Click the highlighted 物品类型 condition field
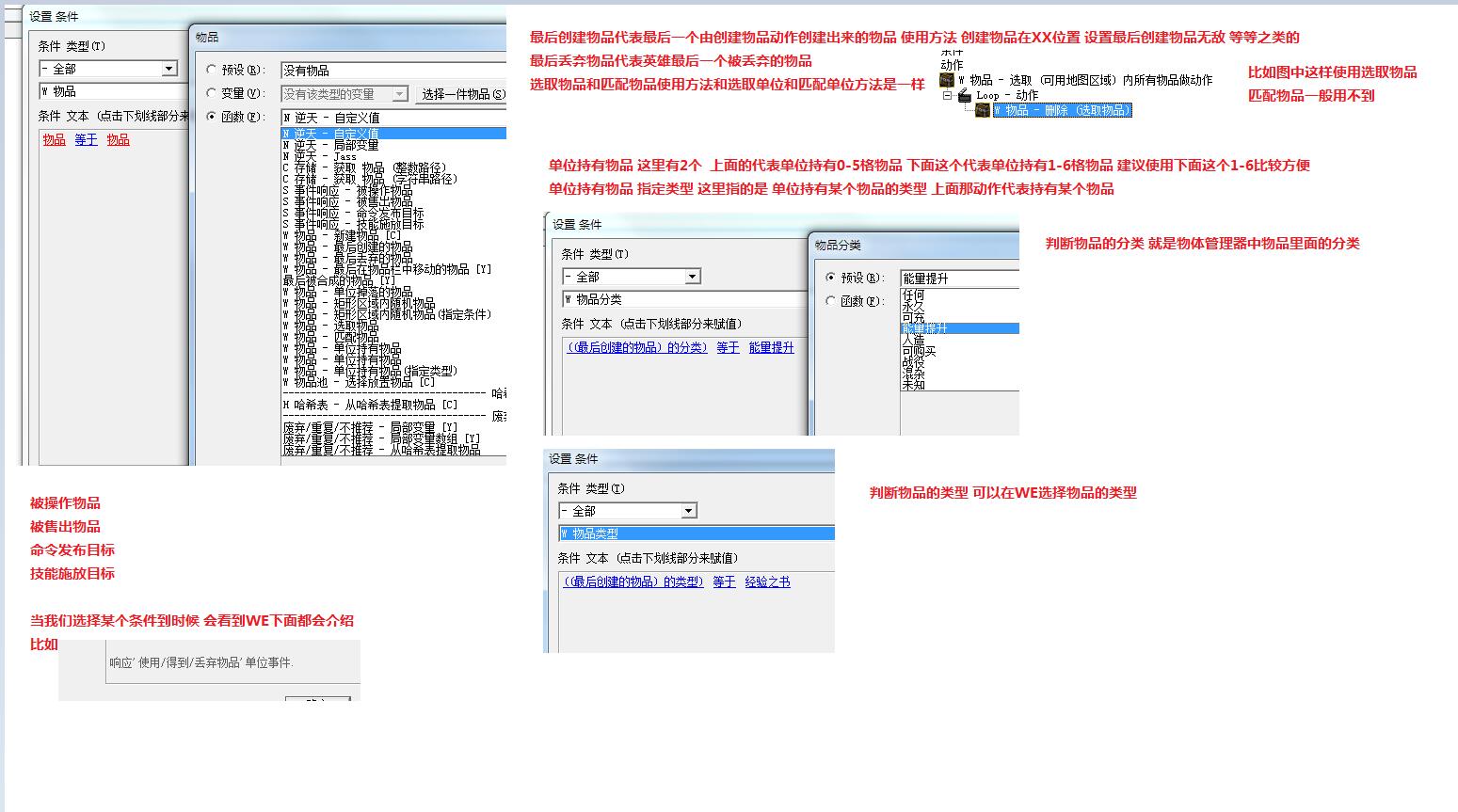 coord(695,533)
